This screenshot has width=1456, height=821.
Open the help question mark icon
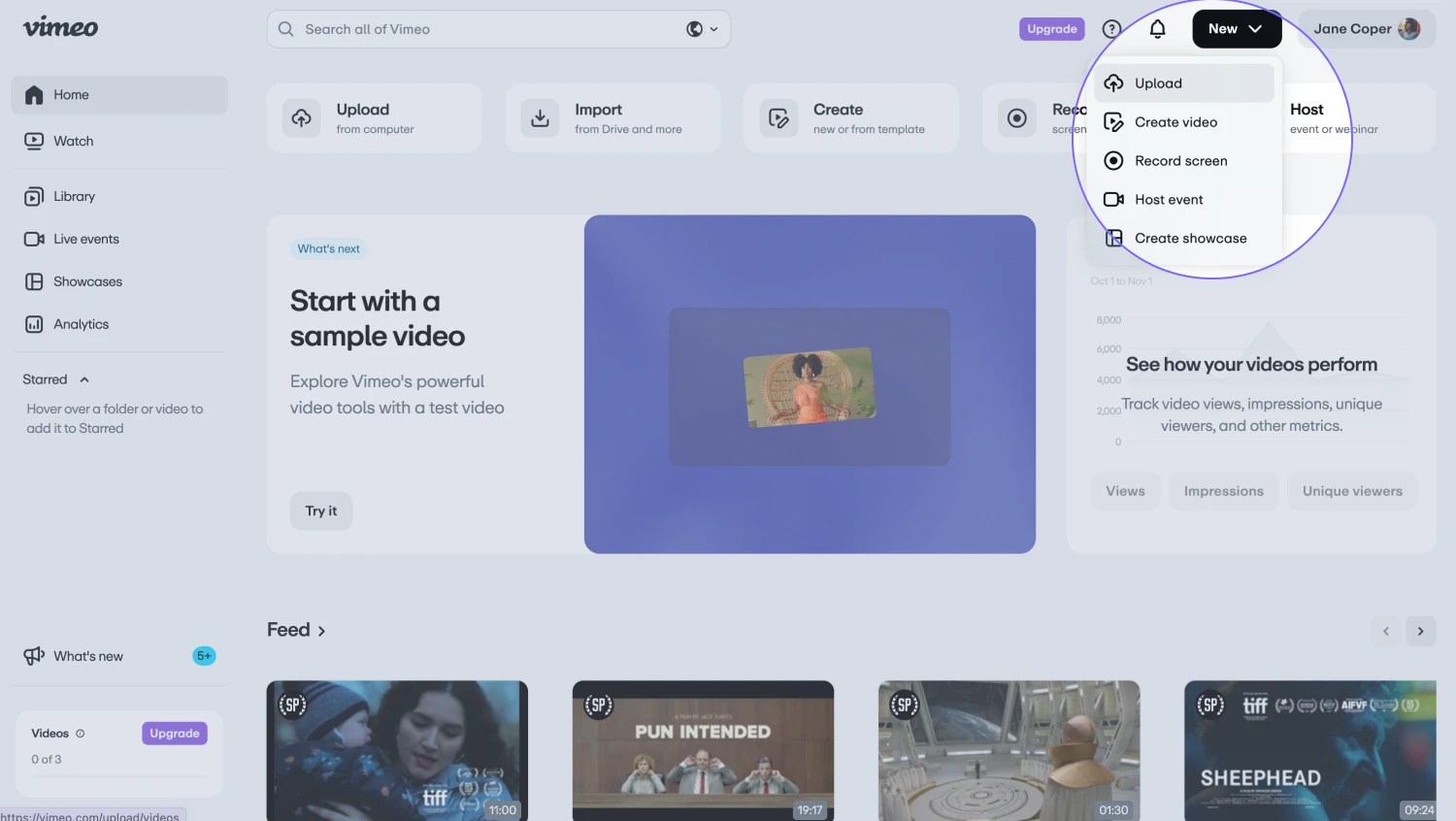click(1111, 29)
